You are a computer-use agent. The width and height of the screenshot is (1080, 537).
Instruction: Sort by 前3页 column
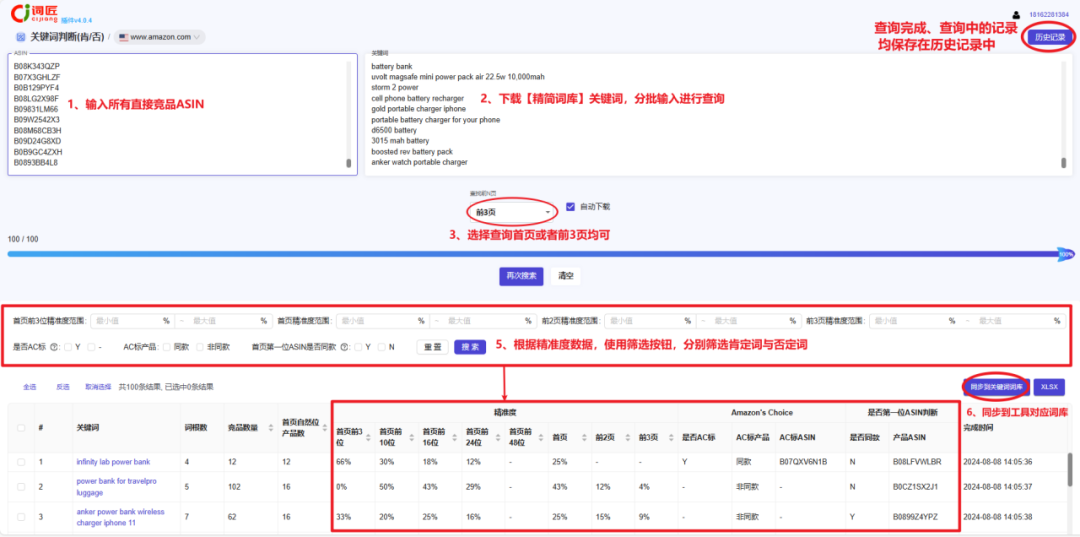tap(671, 437)
